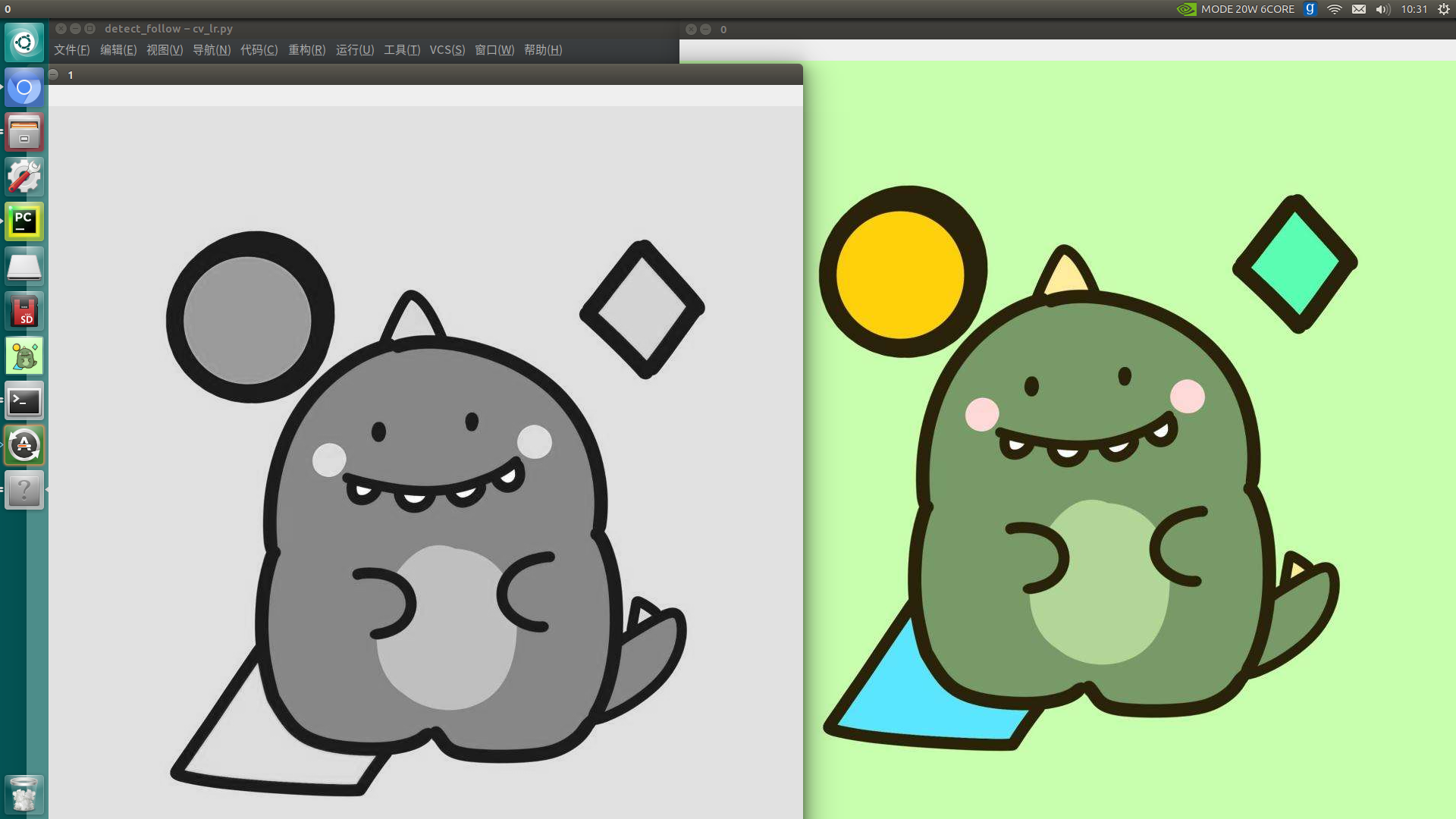Open the Software Updater launcher icon

24,446
